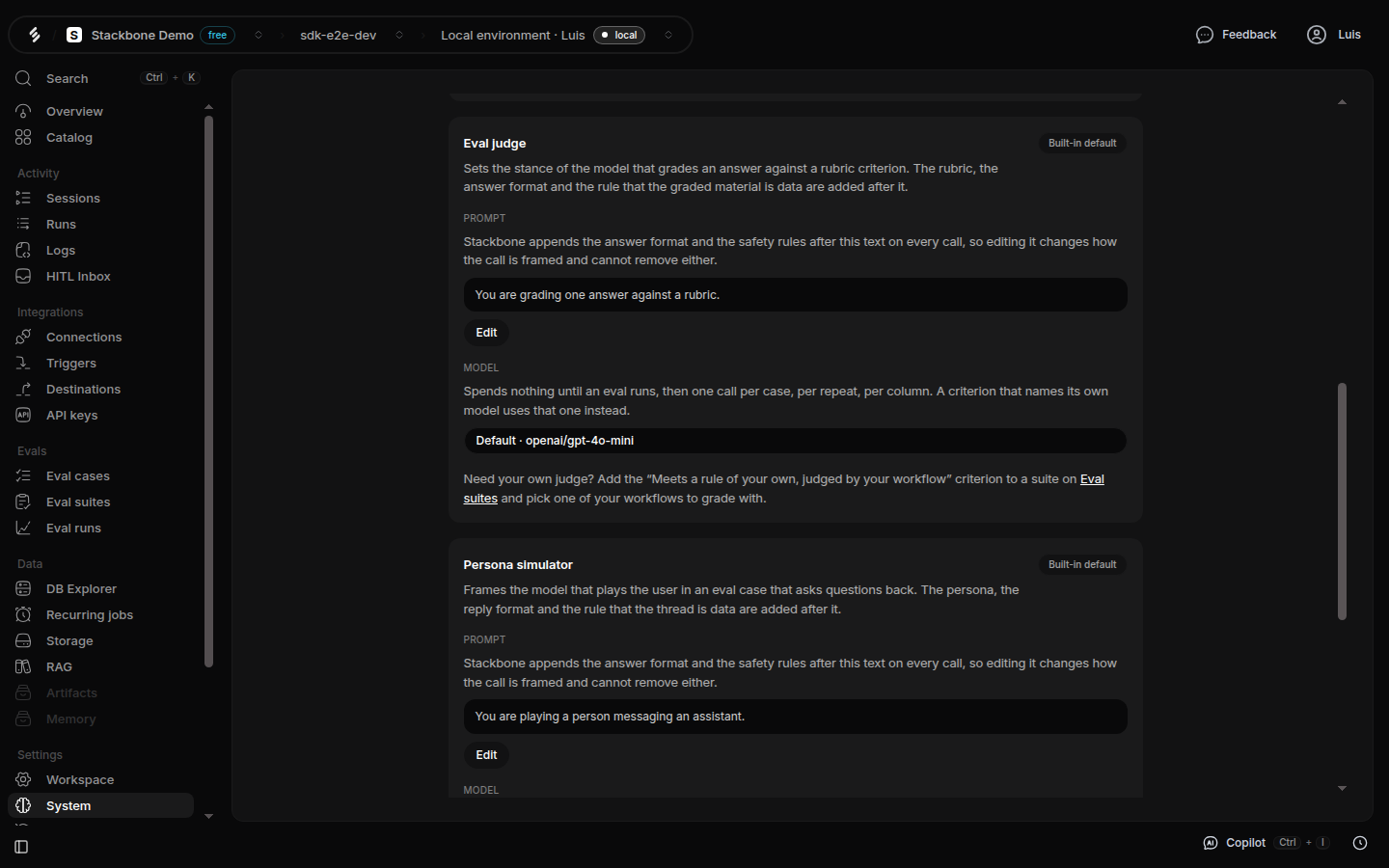The image size is (1389, 868).
Task: Open the Search magnifier icon
Action: 23,78
